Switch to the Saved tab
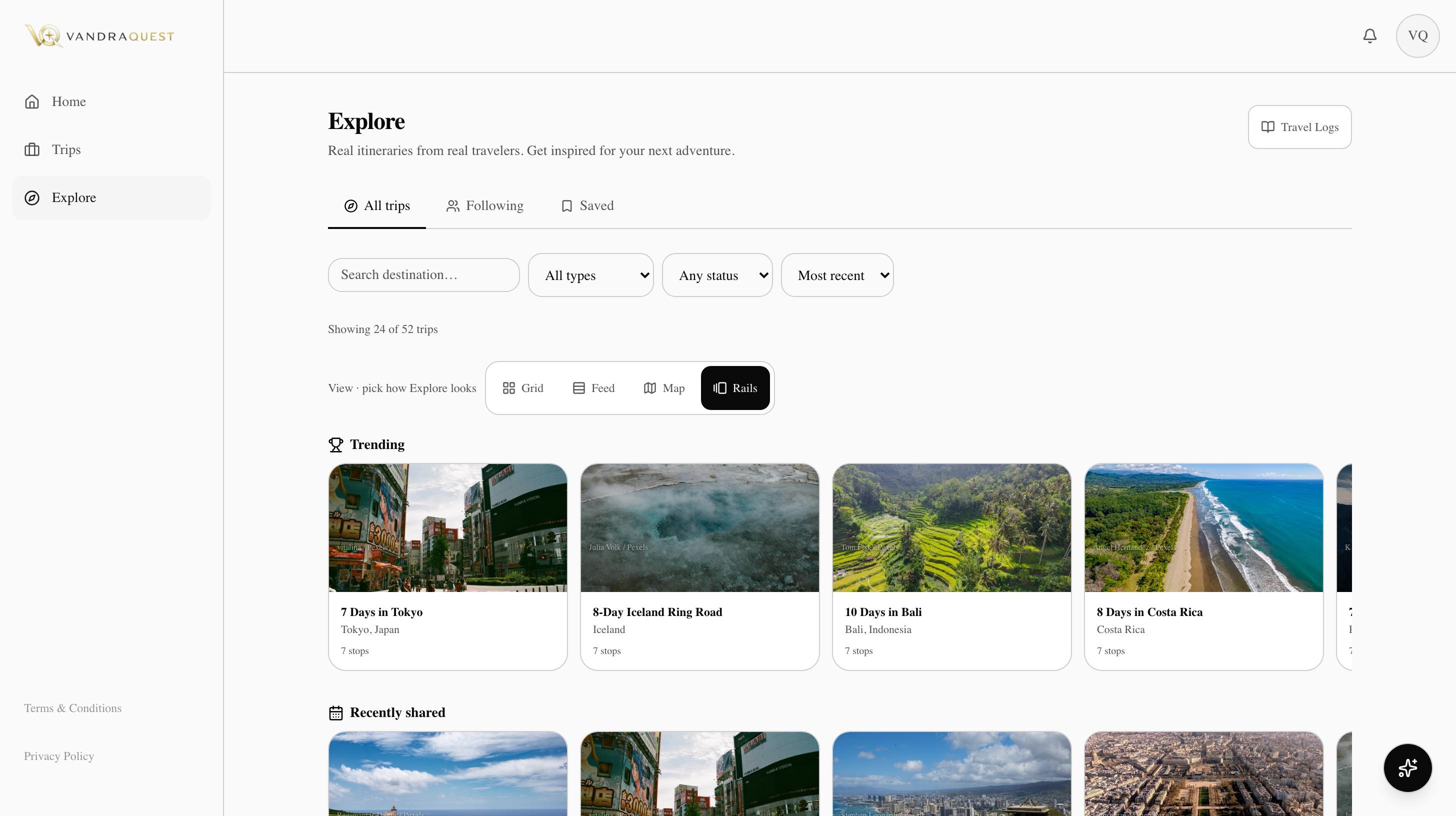 click(587, 205)
